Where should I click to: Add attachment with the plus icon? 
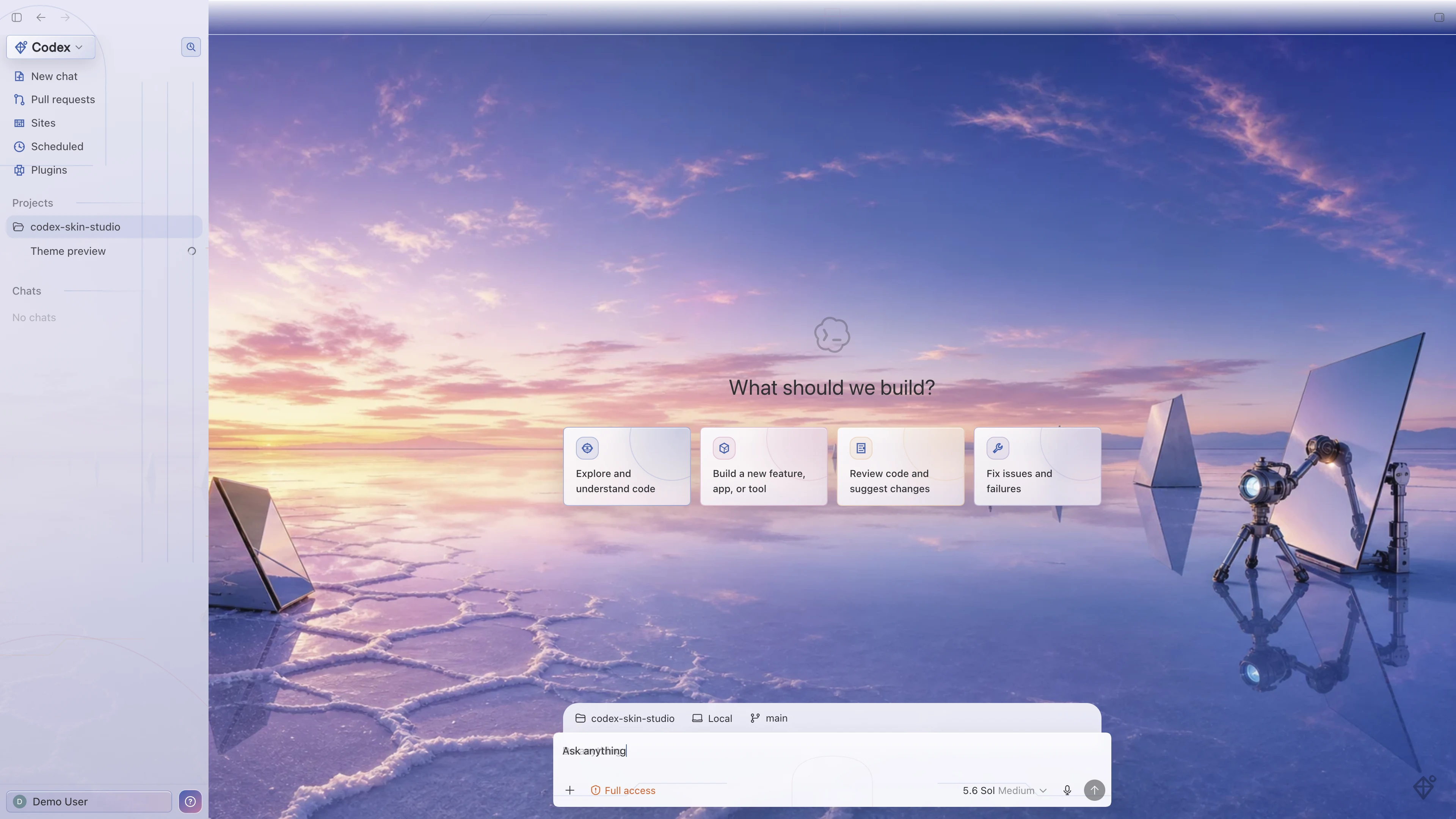[x=570, y=790]
